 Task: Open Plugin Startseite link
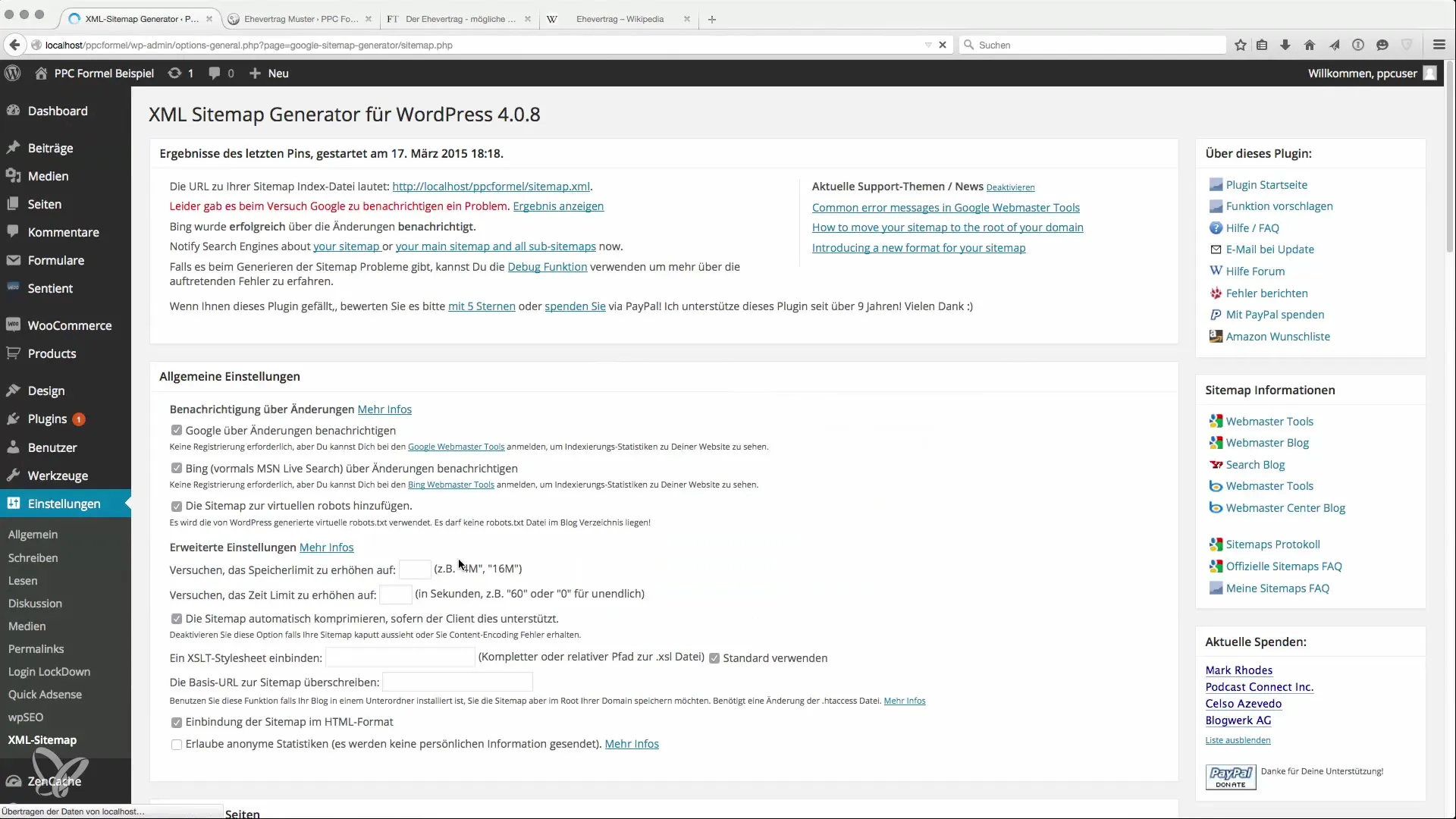(x=1266, y=184)
